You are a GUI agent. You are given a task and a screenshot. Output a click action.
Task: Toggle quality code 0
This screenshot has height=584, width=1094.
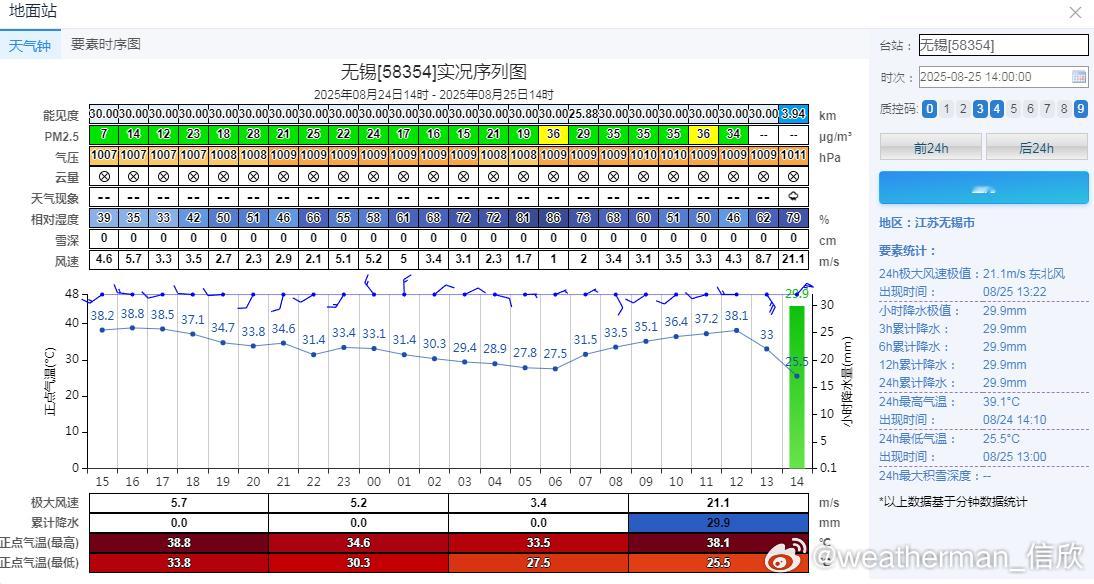point(929,109)
